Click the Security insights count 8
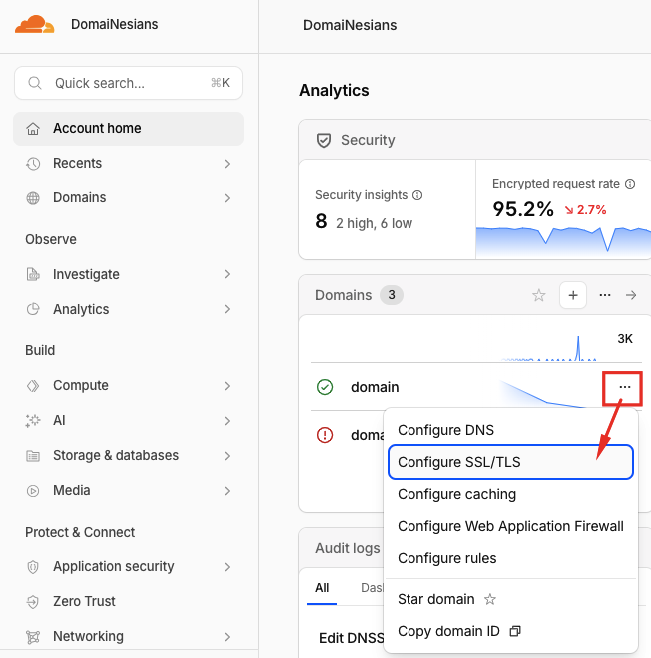The image size is (651, 658). click(x=322, y=221)
